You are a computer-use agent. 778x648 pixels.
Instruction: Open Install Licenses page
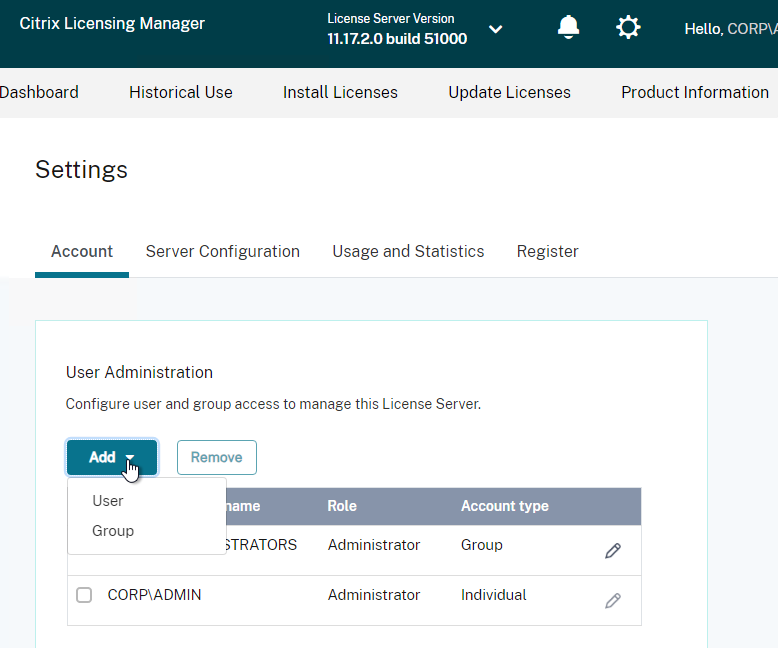click(340, 92)
